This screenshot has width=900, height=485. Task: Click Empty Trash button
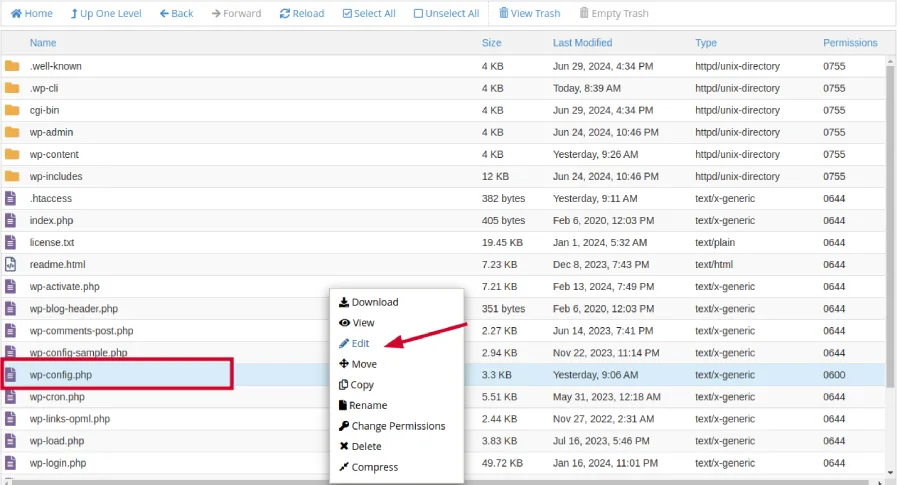pyautogui.click(x=614, y=13)
